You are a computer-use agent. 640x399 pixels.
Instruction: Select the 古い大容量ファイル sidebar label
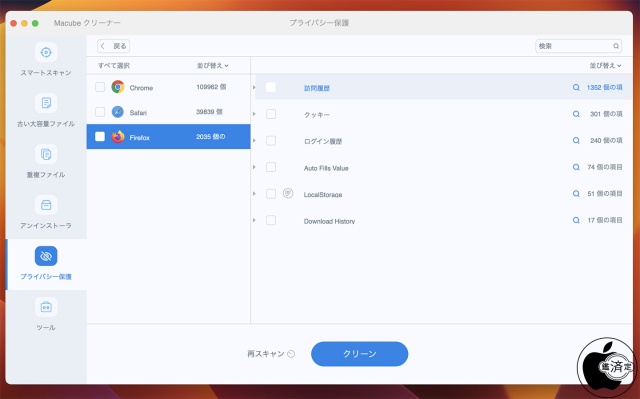[x=46, y=124]
